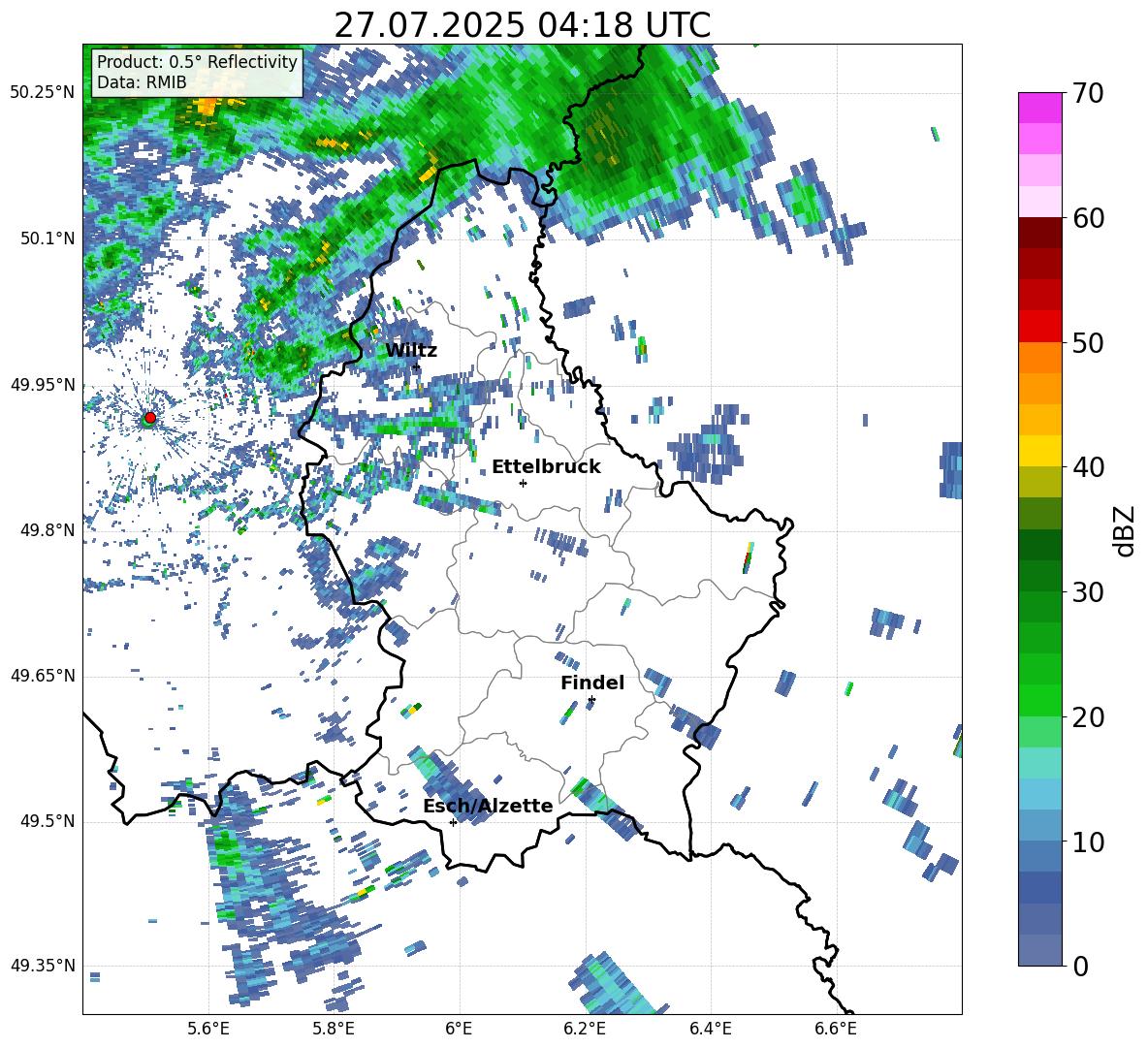Screen dimensions: 1148x1048
Task: Click the 50.25°N latitude label
Action: click(x=43, y=93)
